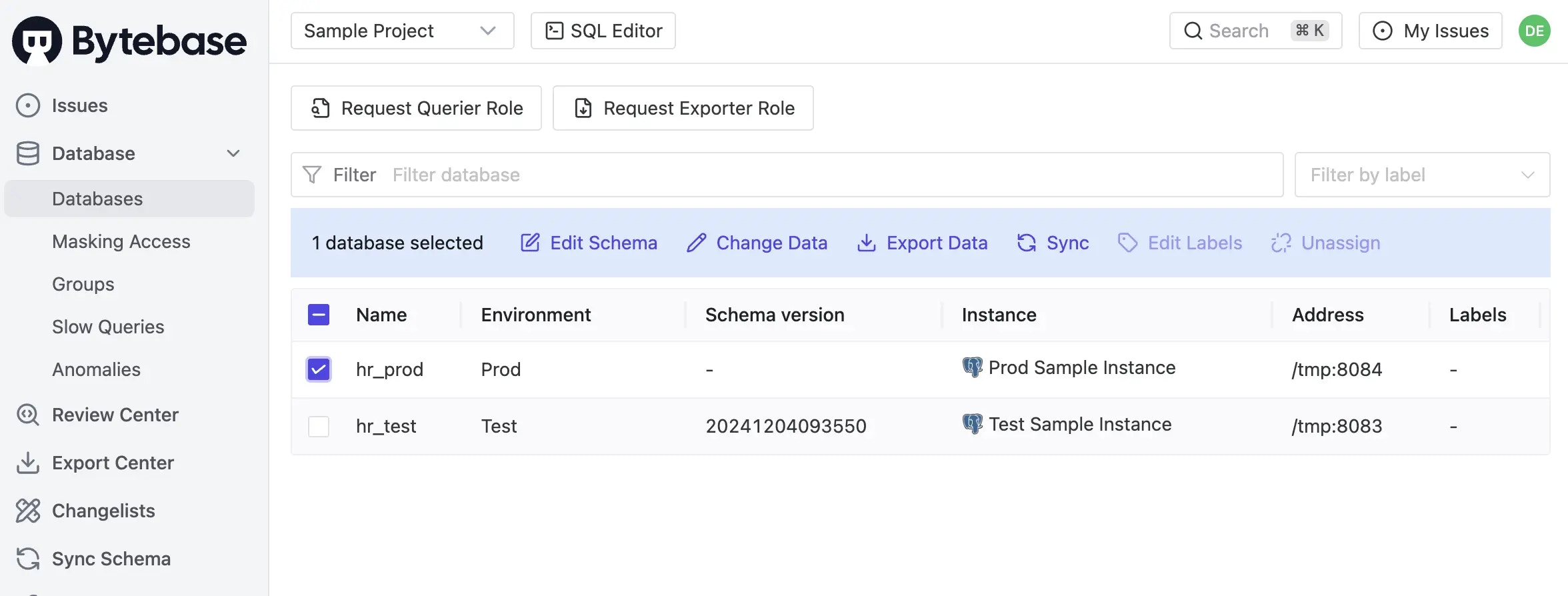Screen dimensions: 1568x596
Task: Open the SQL Editor button
Action: 603,31
